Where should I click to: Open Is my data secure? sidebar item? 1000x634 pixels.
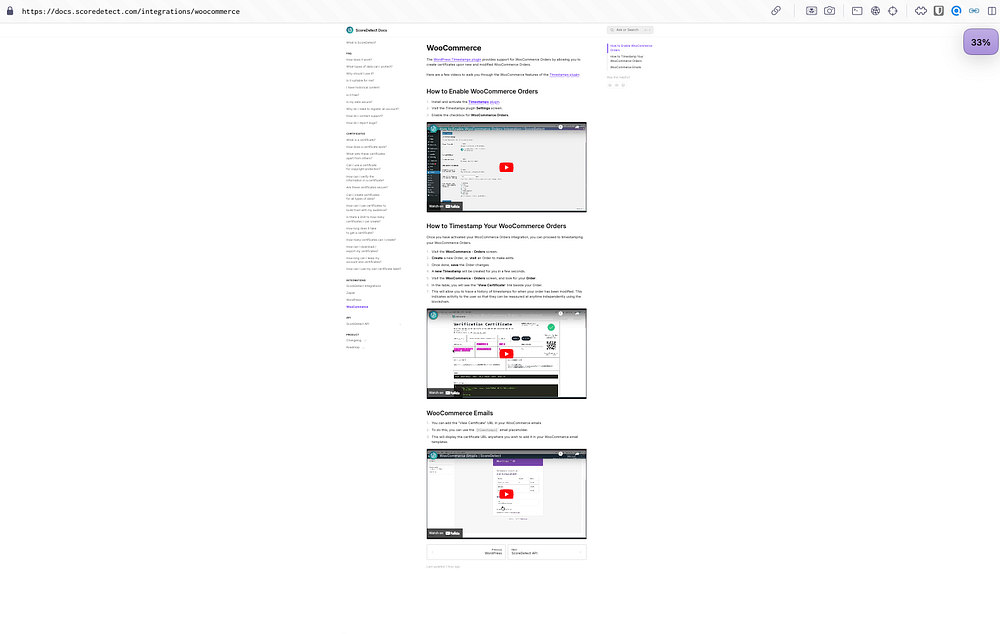(x=359, y=102)
